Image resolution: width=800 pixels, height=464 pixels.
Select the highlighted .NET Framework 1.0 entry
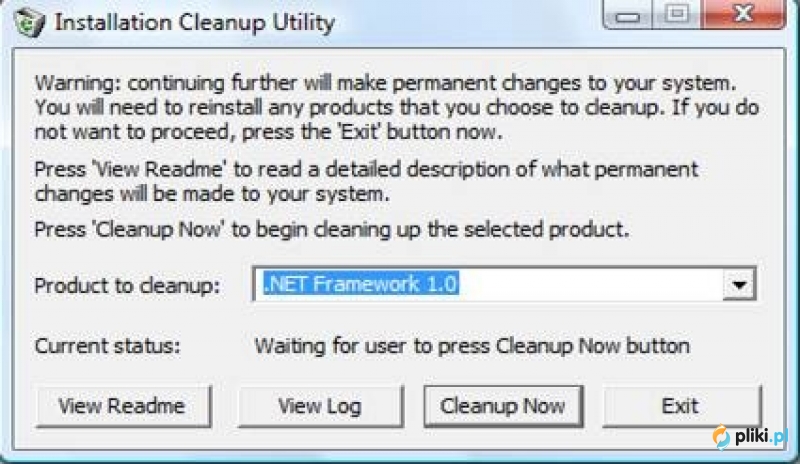click(x=361, y=283)
